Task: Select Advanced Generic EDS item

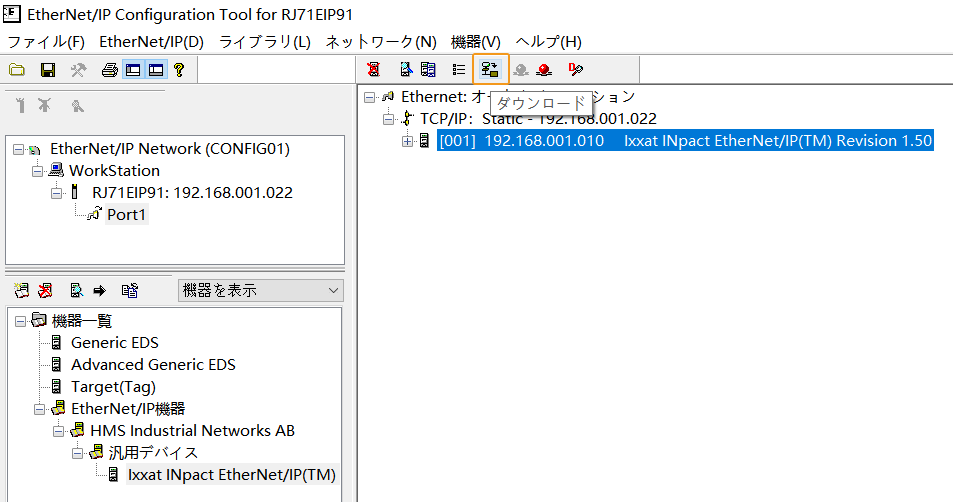Action: (x=153, y=365)
